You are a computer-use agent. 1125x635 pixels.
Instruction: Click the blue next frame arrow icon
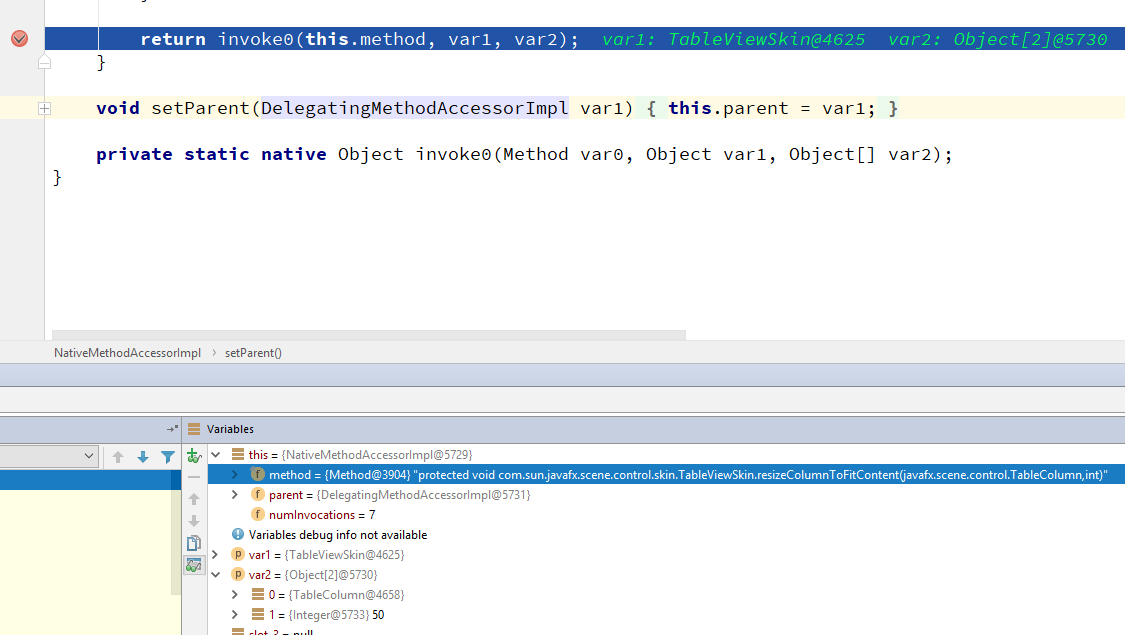click(x=142, y=457)
